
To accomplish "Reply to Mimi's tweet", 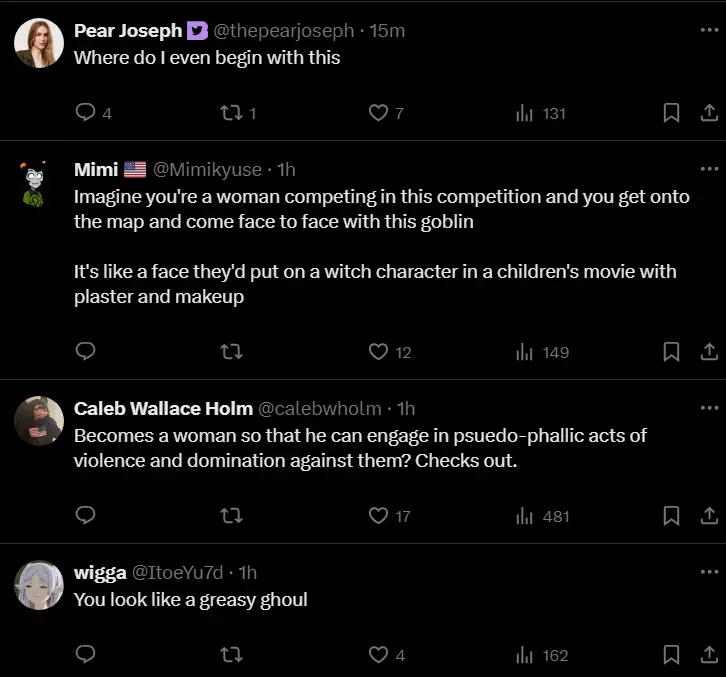I will pyautogui.click(x=86, y=351).
